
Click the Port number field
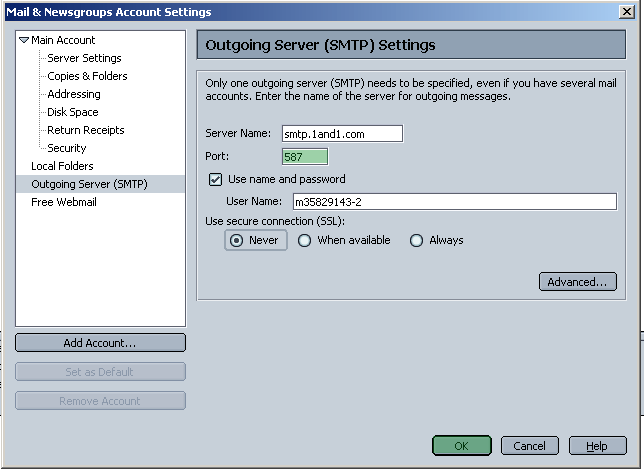[305, 157]
